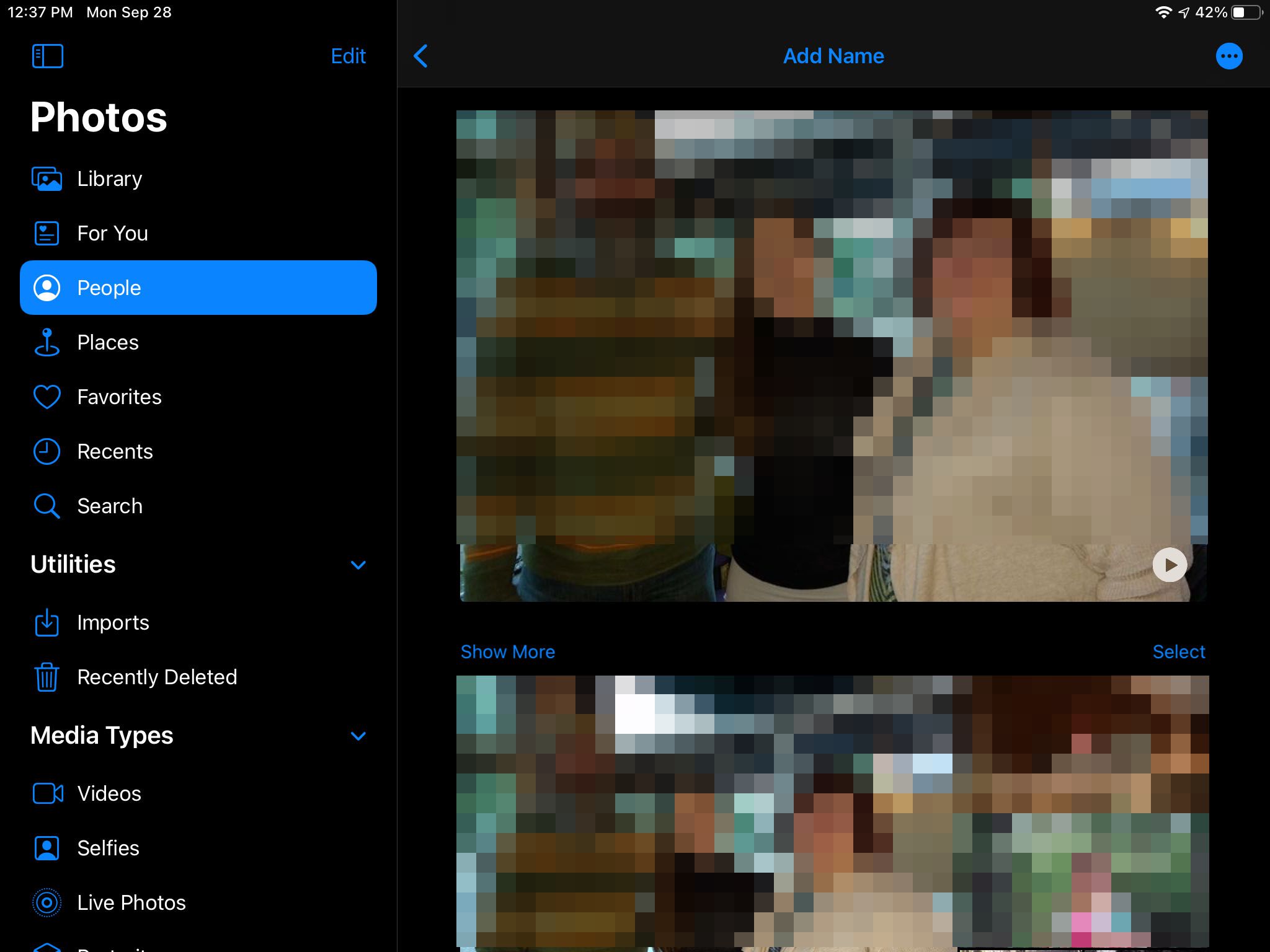This screenshot has width=1270, height=952.
Task: Click the sidebar toggle panel icon
Action: click(47, 55)
